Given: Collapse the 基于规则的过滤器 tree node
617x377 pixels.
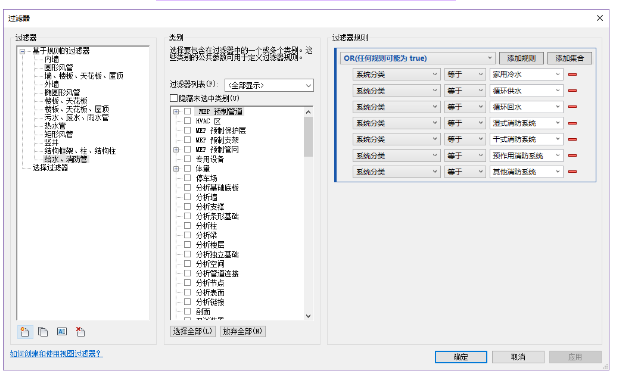Looking at the screenshot, I should (22, 51).
